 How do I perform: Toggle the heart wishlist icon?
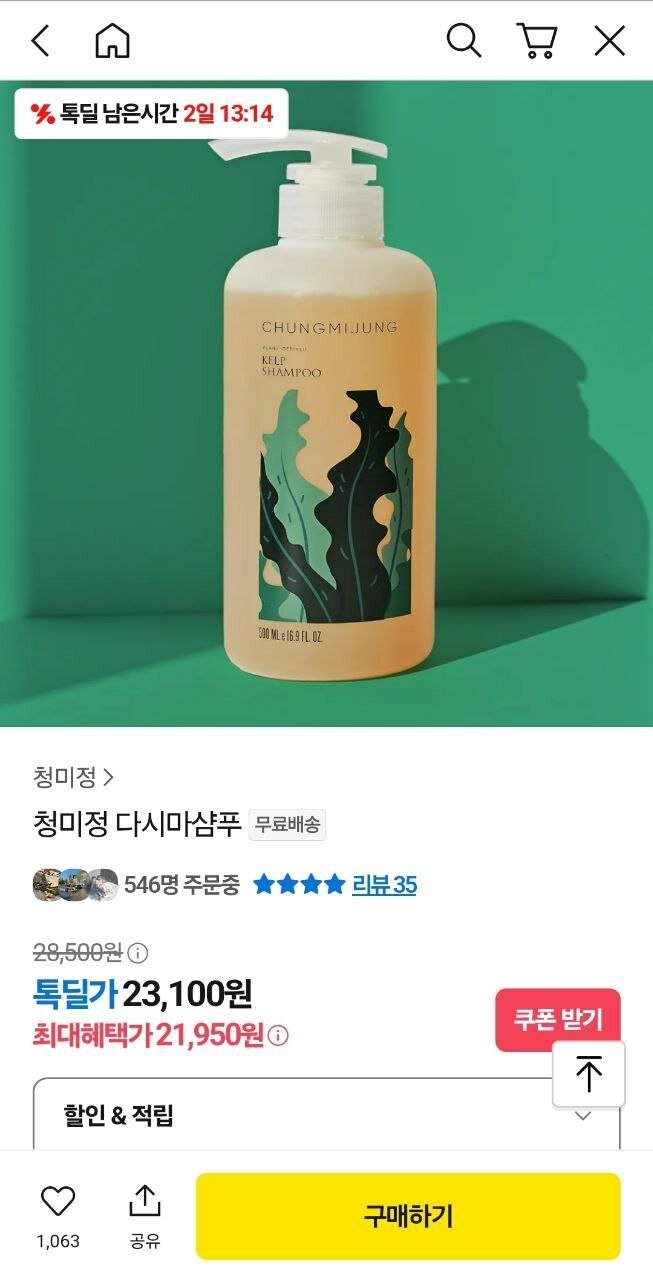58,1201
